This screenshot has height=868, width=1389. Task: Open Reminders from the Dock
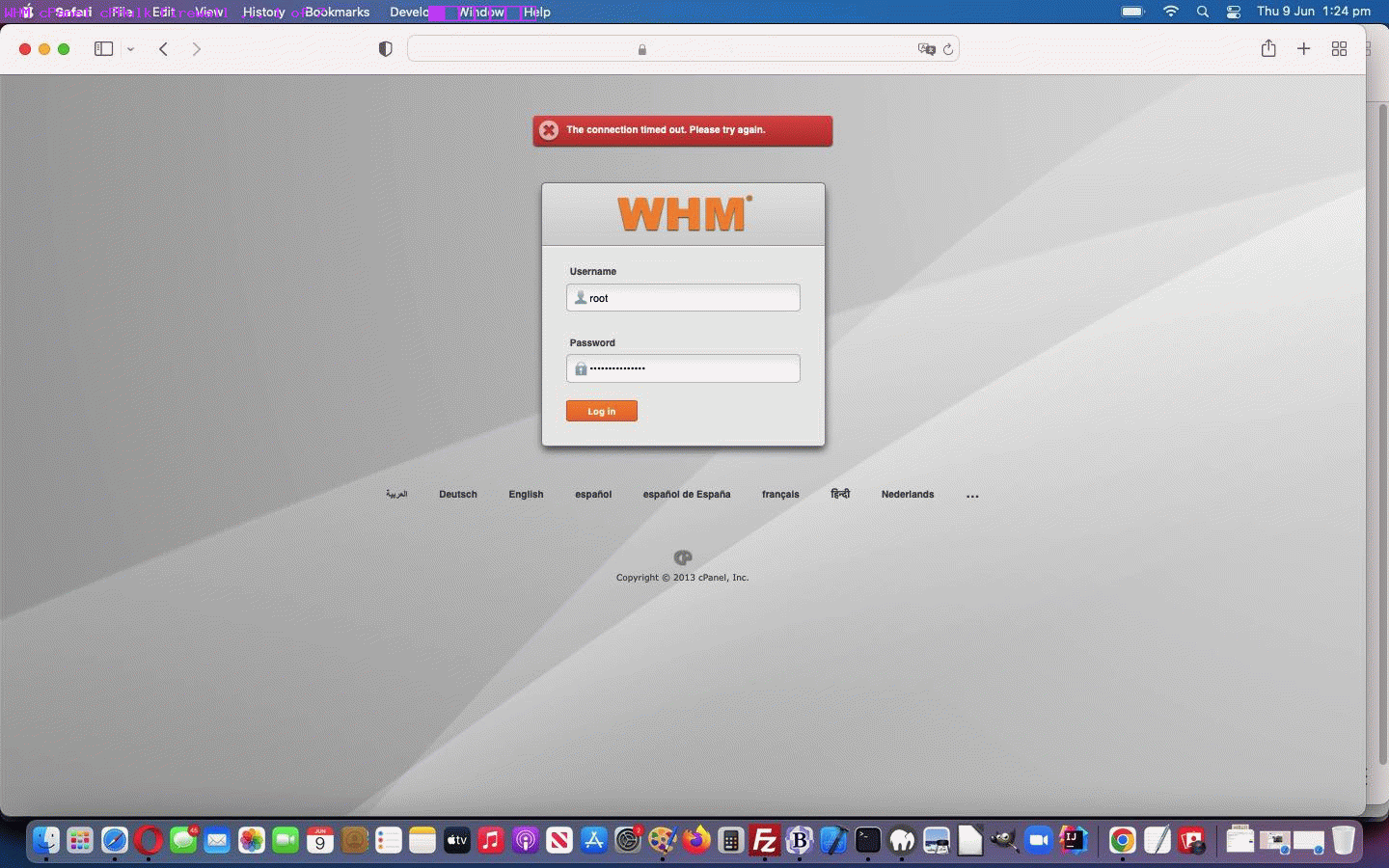tap(389, 840)
